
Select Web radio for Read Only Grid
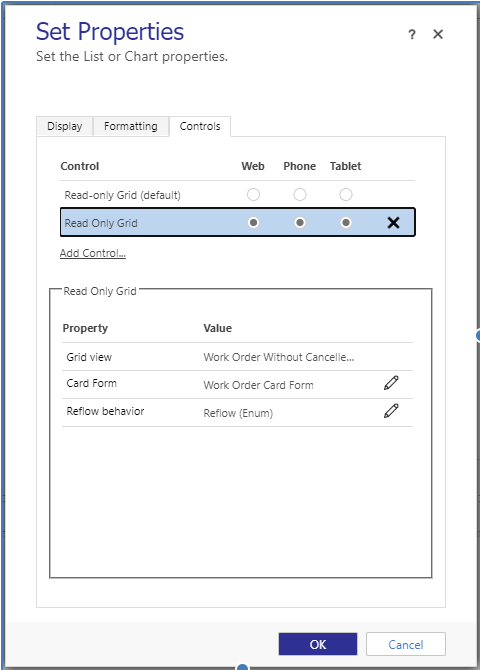[253, 222]
